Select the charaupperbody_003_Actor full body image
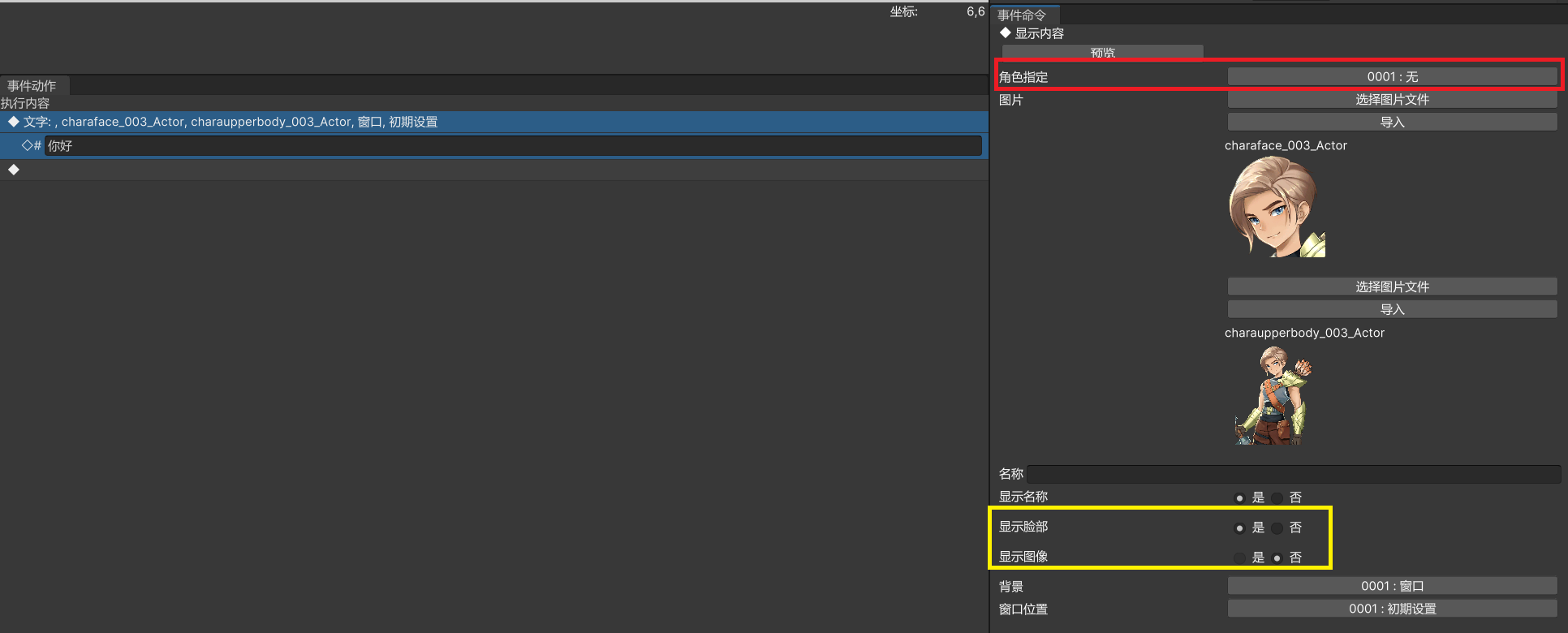The height and width of the screenshot is (633, 1568). click(x=1273, y=396)
